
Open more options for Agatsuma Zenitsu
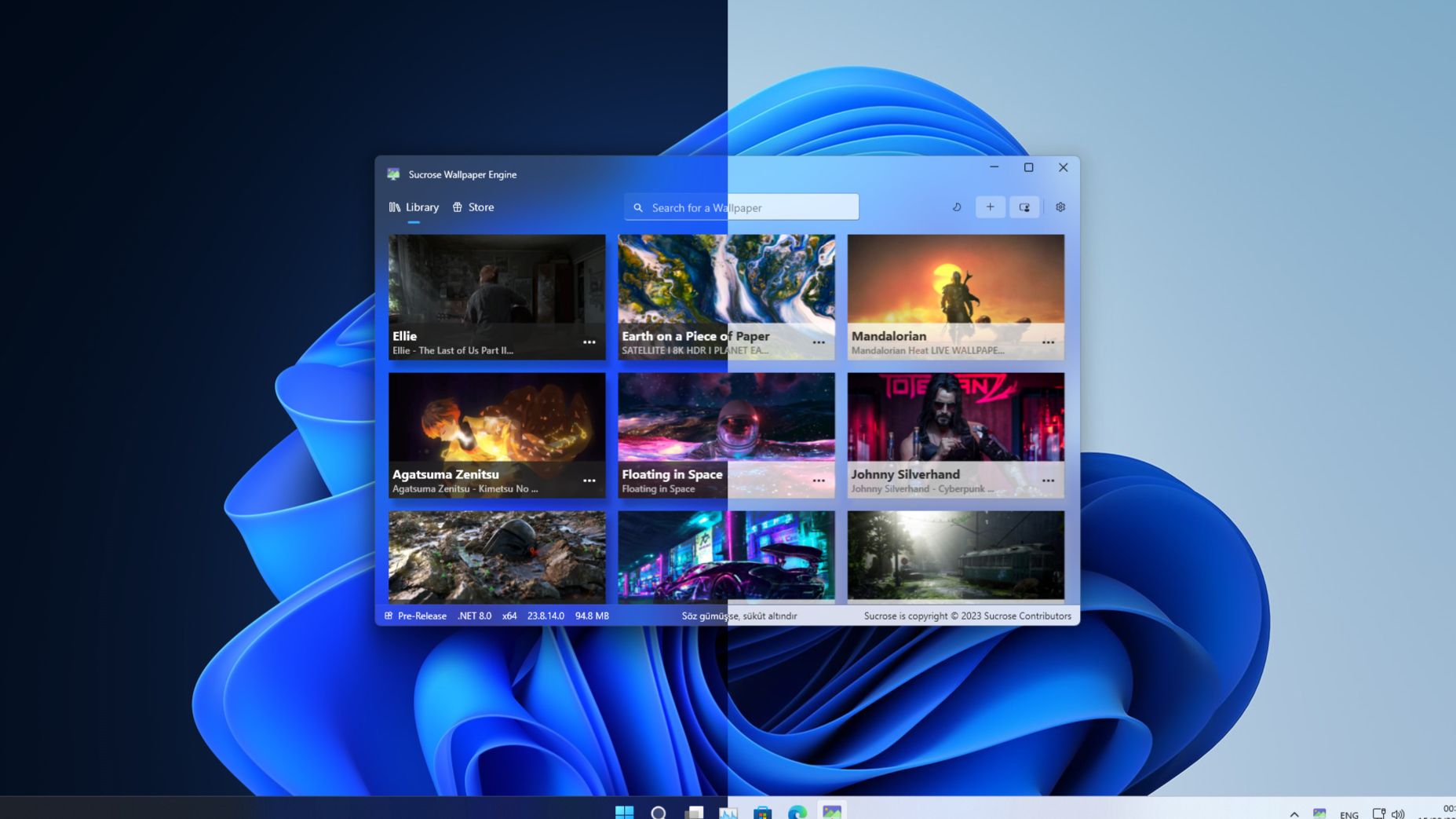pyautogui.click(x=589, y=481)
